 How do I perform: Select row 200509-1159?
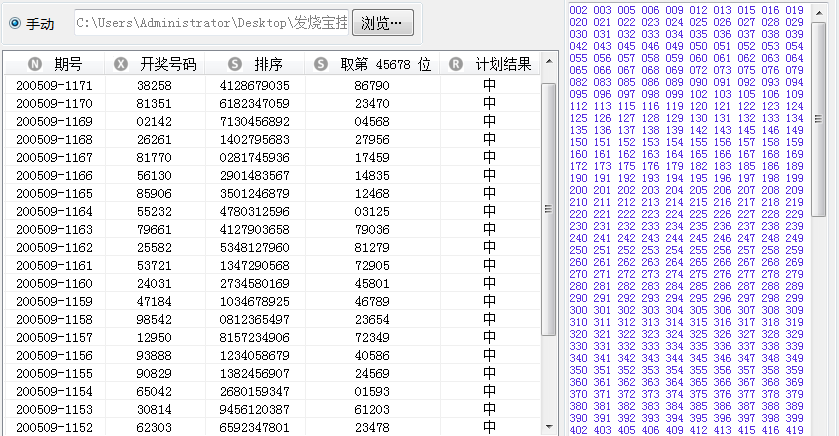(x=272, y=301)
